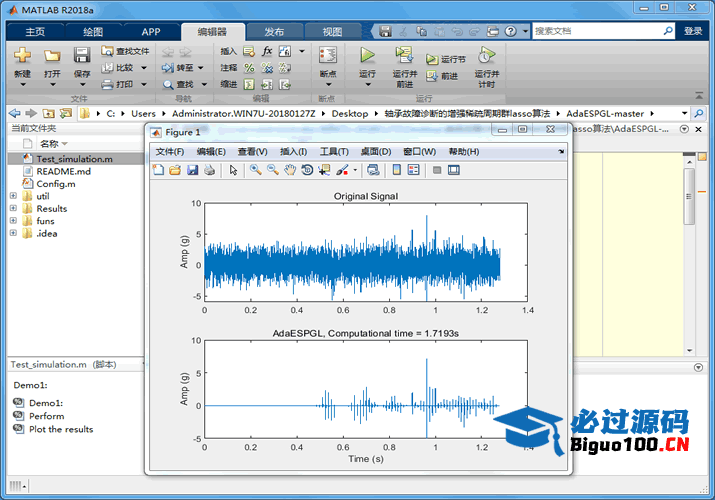715x500 pixels.
Task: Switch to the 绘图 (Plots) tab
Action: 93,31
